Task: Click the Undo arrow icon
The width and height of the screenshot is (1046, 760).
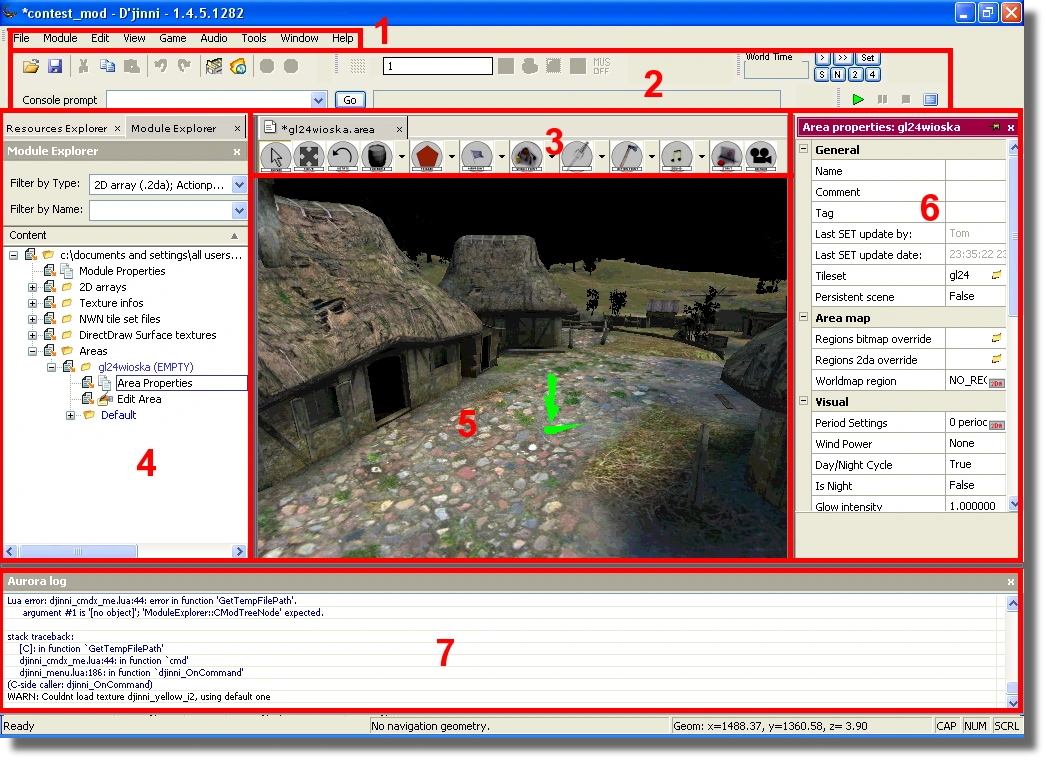Action: pos(161,66)
